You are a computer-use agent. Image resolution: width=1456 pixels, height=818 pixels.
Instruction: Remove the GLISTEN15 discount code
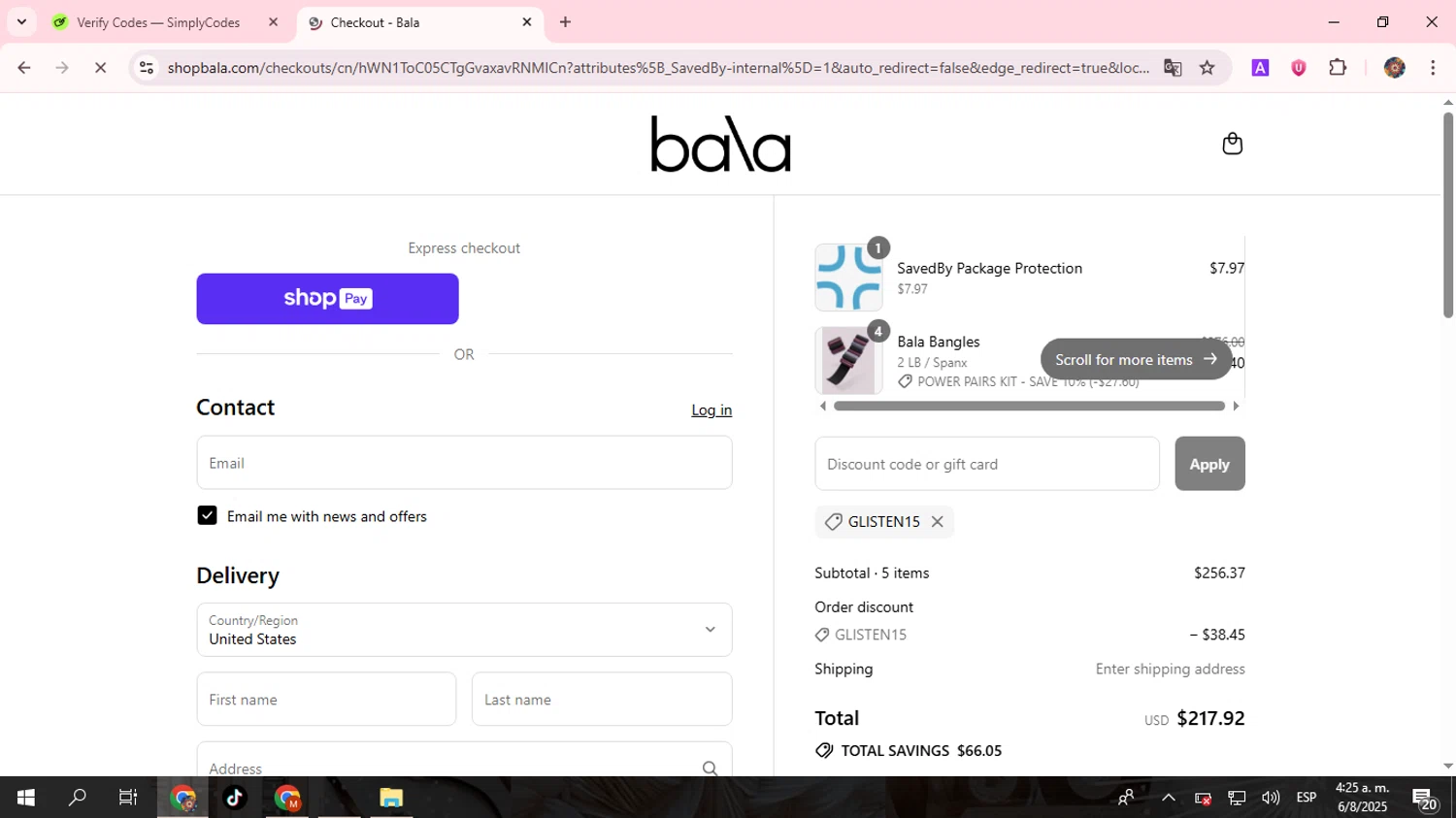937,522
